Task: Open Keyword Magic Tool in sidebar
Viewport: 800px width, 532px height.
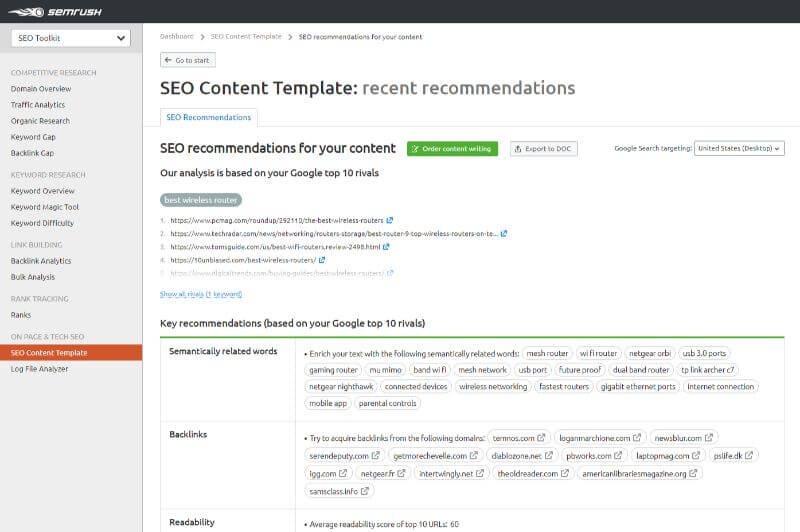Action: (x=45, y=207)
